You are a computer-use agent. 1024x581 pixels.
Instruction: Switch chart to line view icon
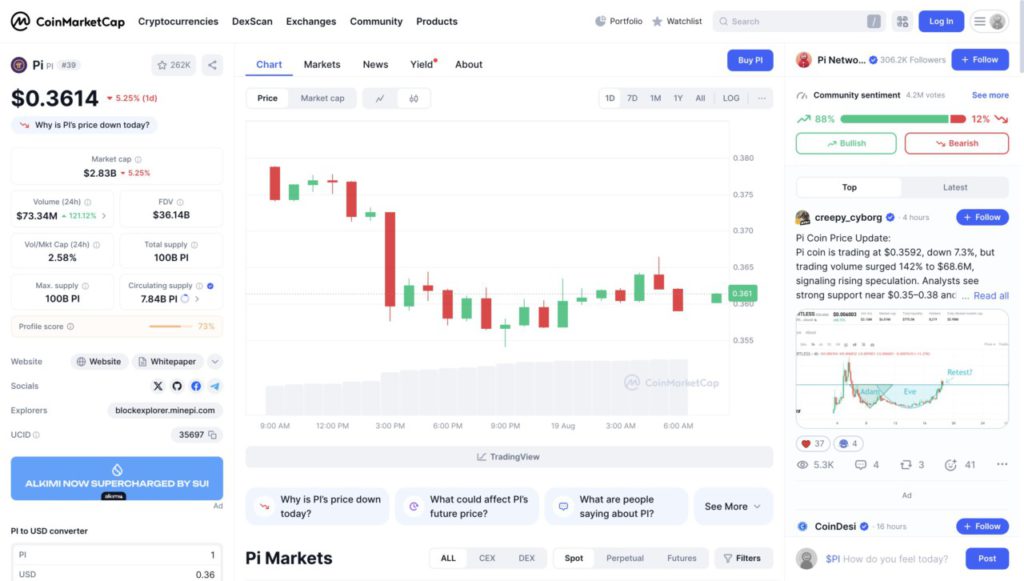(380, 98)
